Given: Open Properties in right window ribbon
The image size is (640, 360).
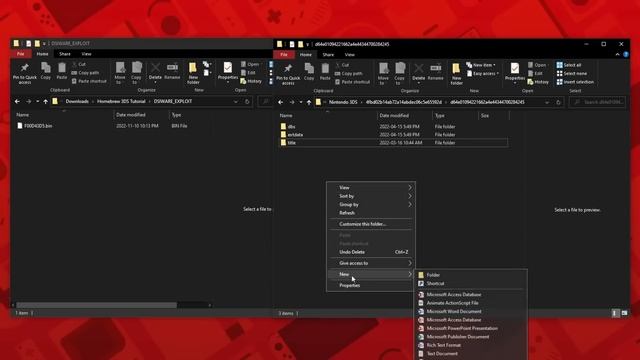Looking at the screenshot, I should (515, 73).
